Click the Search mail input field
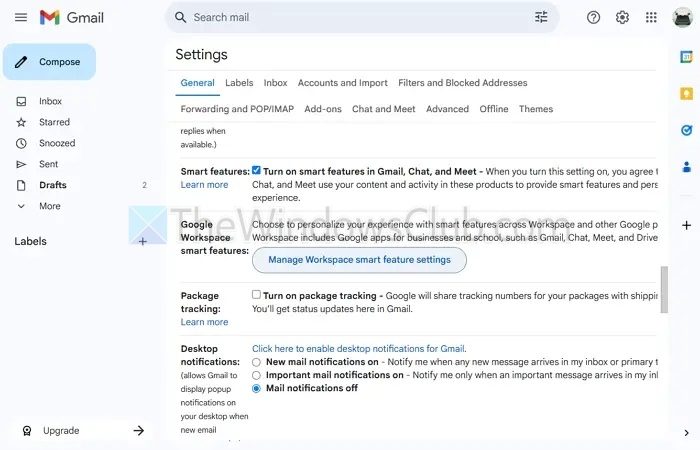700x450 pixels. pos(362,17)
